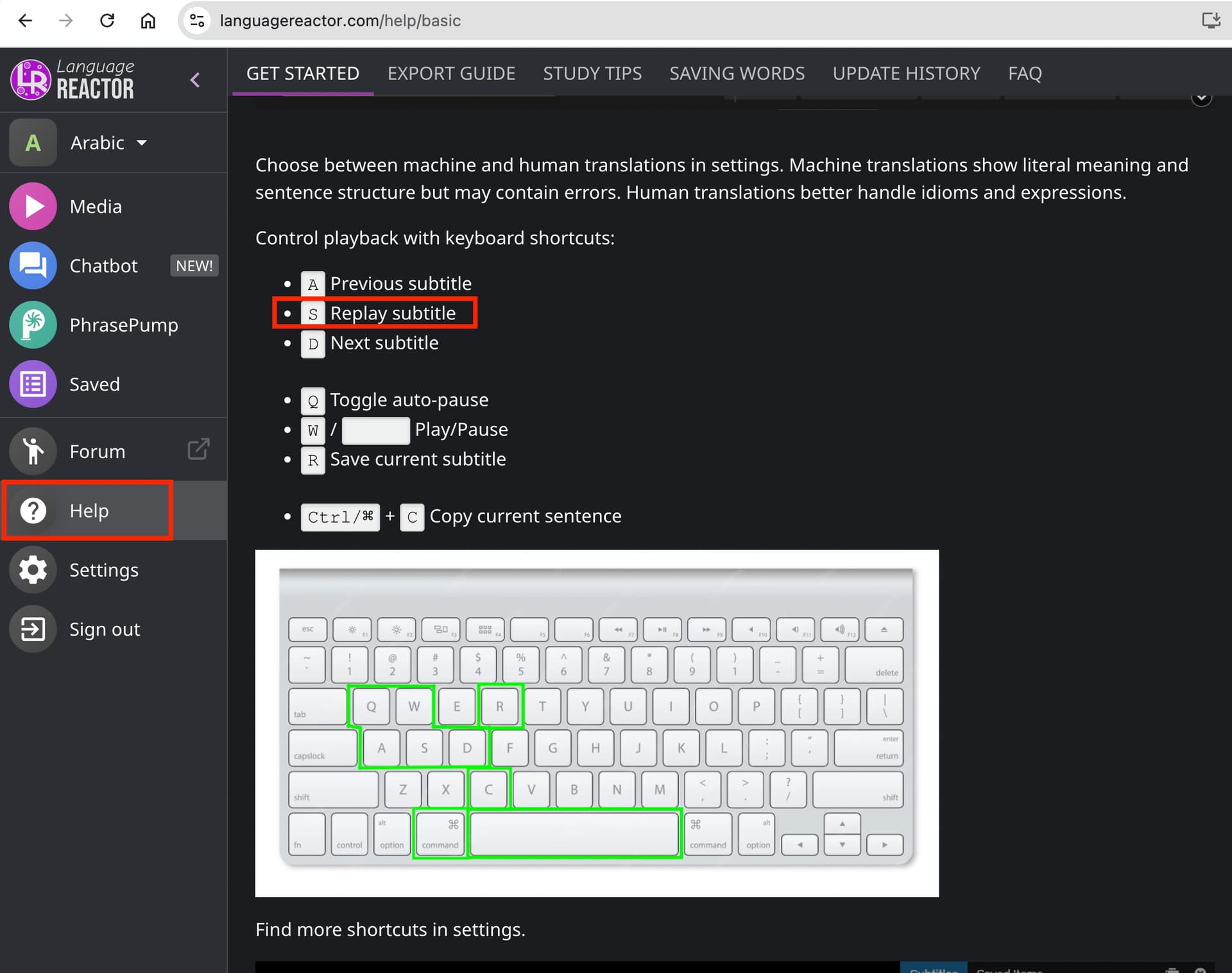Image resolution: width=1232 pixels, height=973 pixels.
Task: Collapse the sidebar with the chevron
Action: click(195, 80)
